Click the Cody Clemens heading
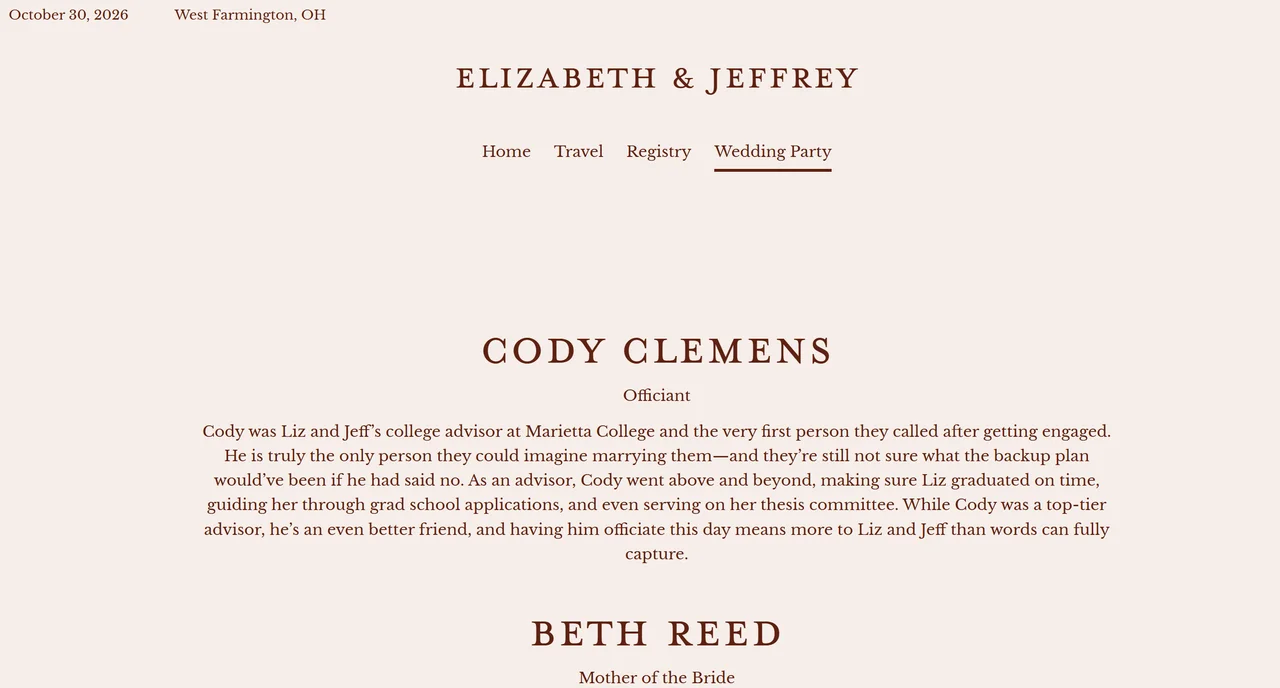Image resolution: width=1280 pixels, height=688 pixels. coord(657,351)
